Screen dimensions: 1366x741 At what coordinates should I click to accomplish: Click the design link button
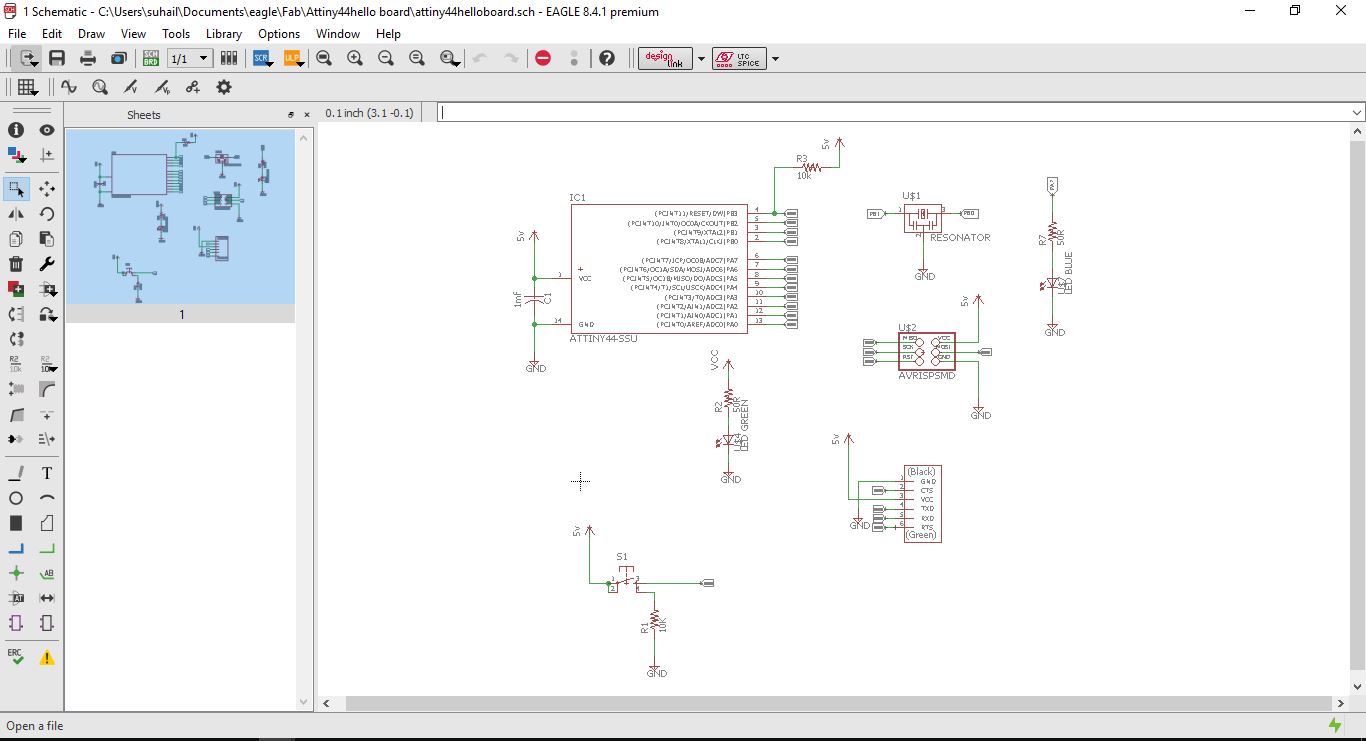[x=665, y=58]
